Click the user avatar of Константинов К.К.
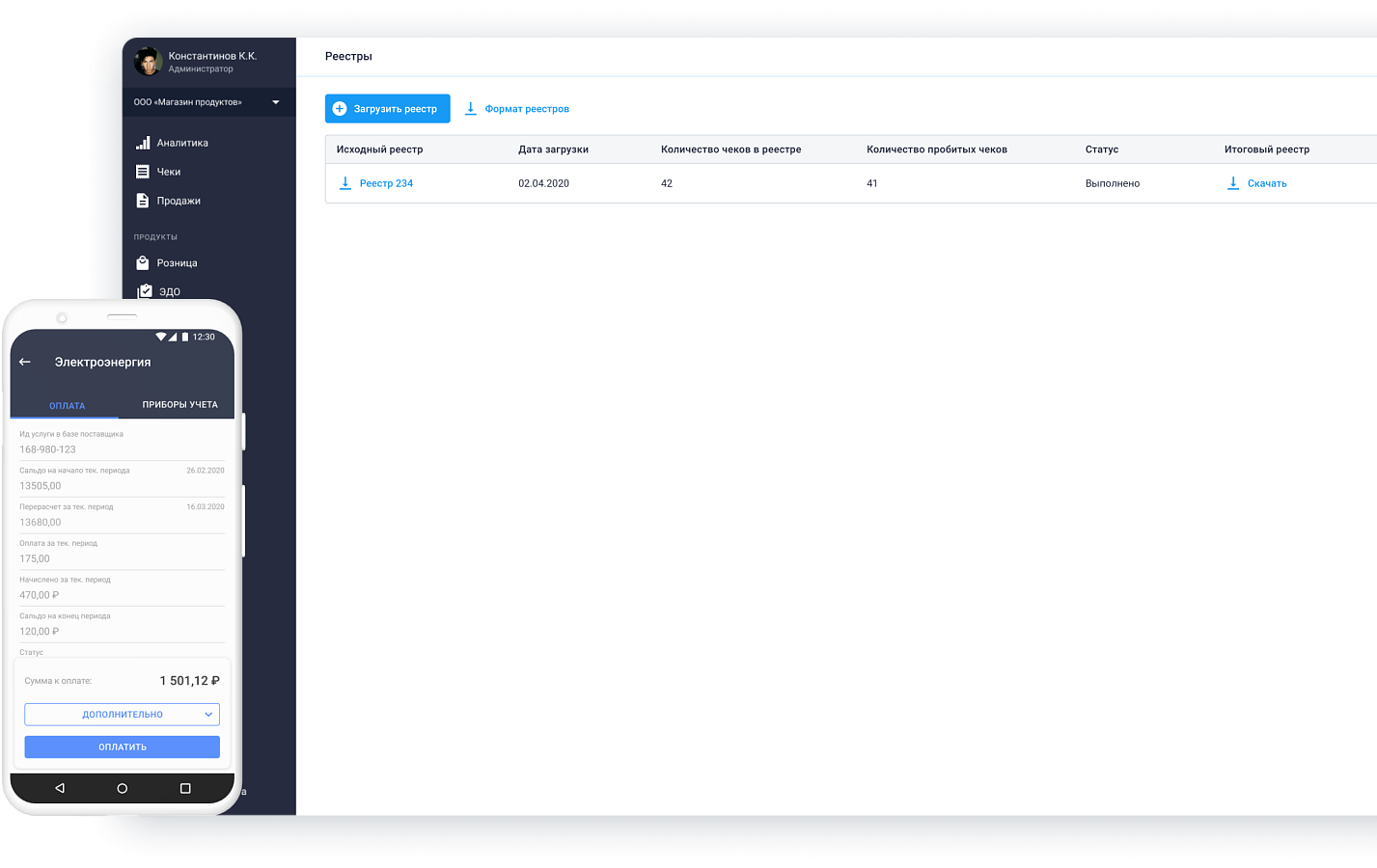The width and height of the screenshot is (1377, 868). (148, 62)
